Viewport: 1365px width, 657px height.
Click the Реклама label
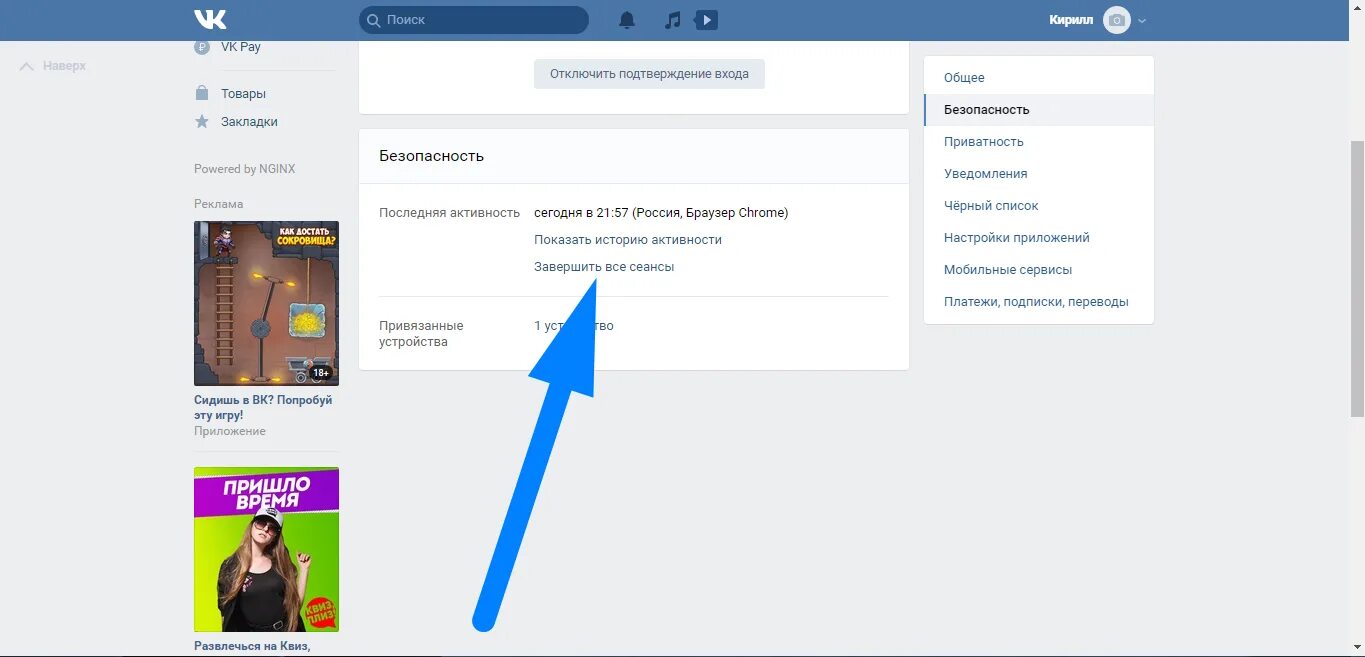point(219,204)
